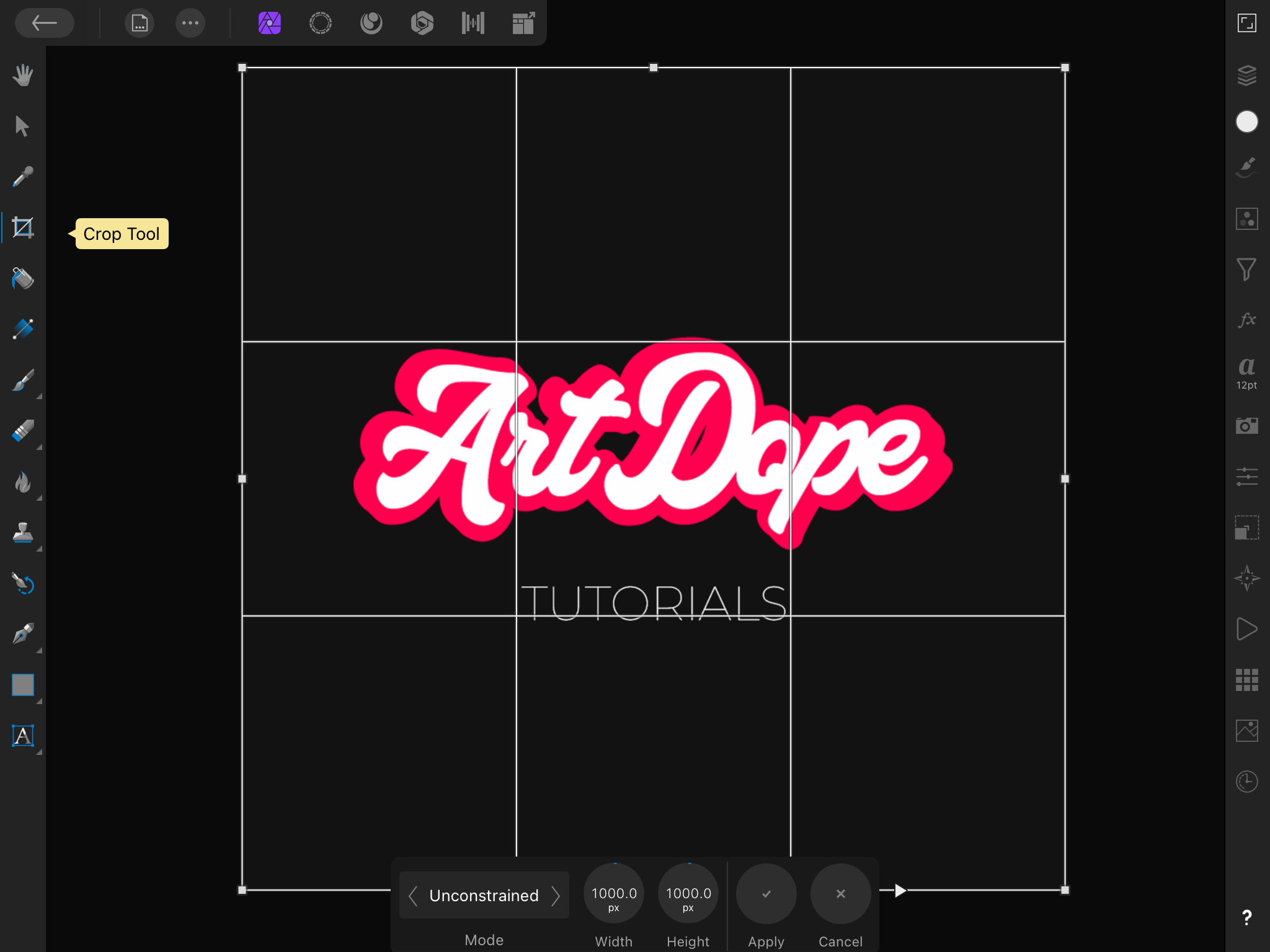Open the Macros play studio

pyautogui.click(x=1247, y=629)
